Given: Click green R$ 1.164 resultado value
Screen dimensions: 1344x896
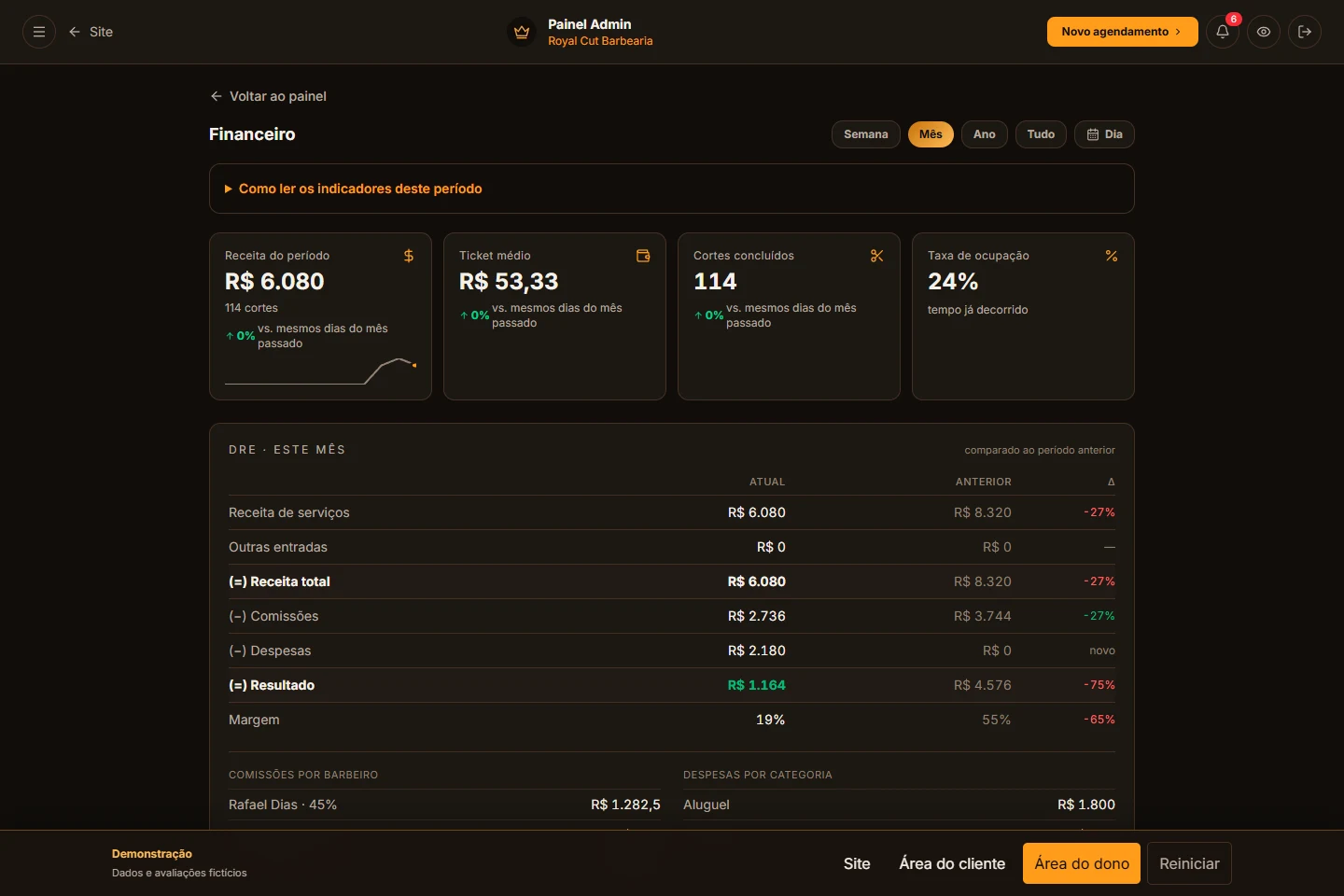Looking at the screenshot, I should click(757, 685).
